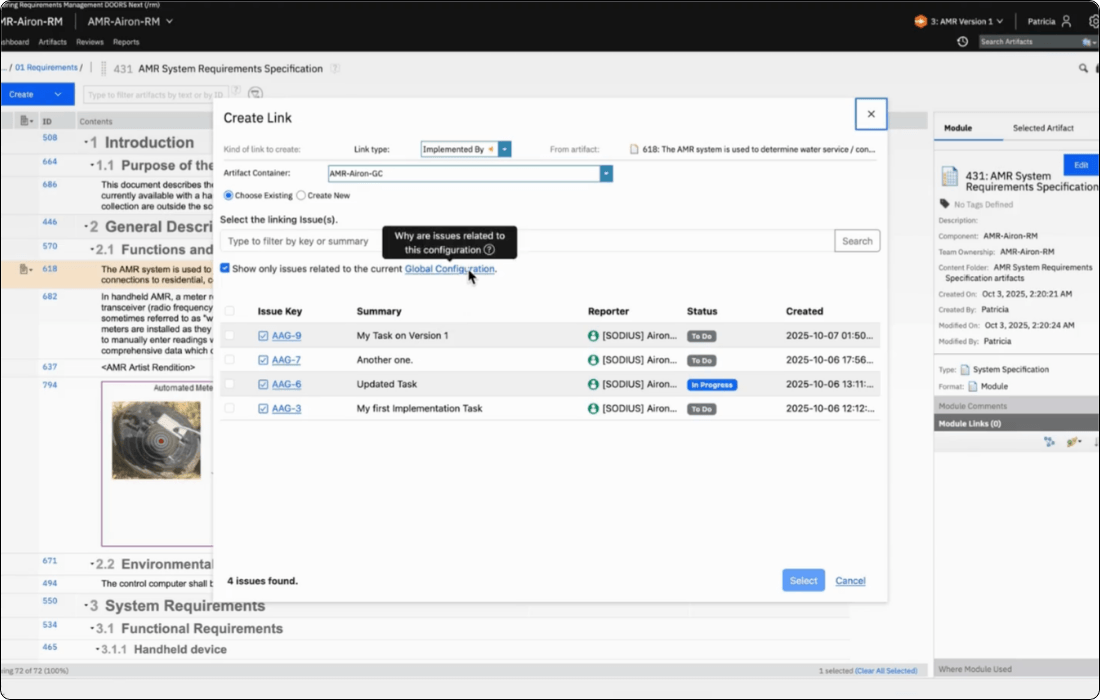
Task: Open the AAG-9 issue link
Action: tap(286, 335)
